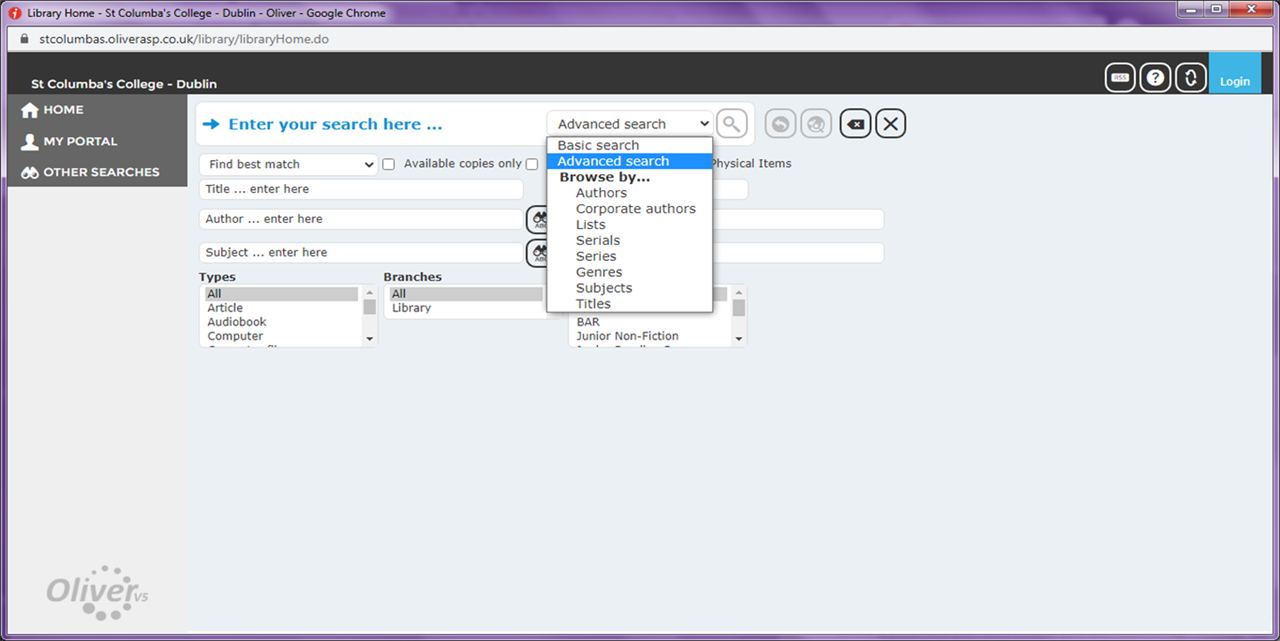The image size is (1280, 641).
Task: Choose Basic search from dropdown list
Action: [x=630, y=145]
